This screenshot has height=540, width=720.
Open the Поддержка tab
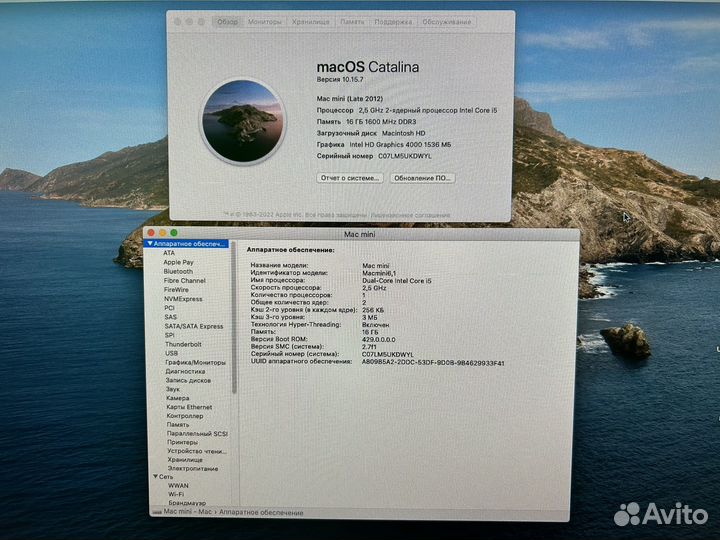click(393, 22)
